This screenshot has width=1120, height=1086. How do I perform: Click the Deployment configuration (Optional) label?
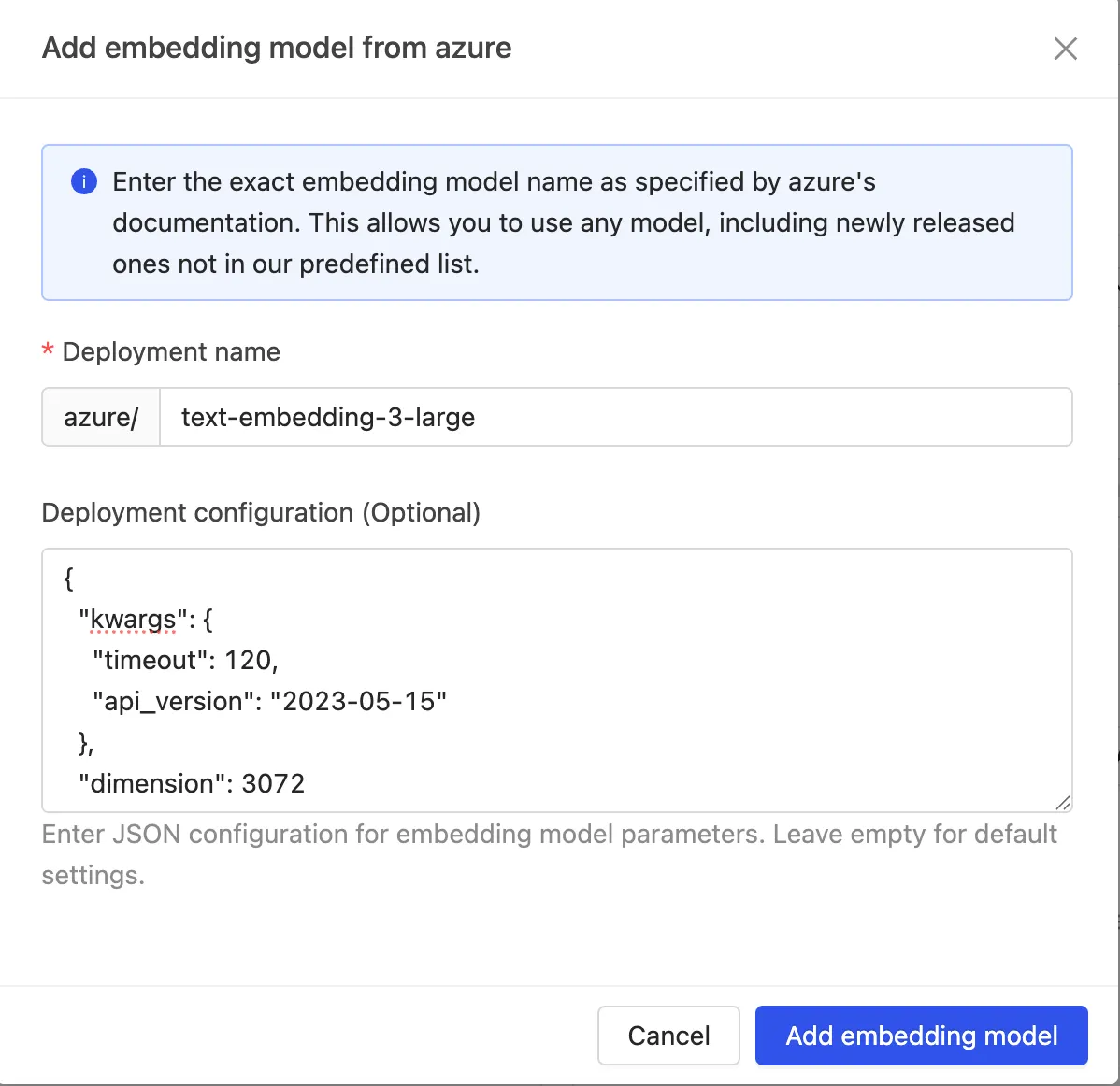click(261, 513)
